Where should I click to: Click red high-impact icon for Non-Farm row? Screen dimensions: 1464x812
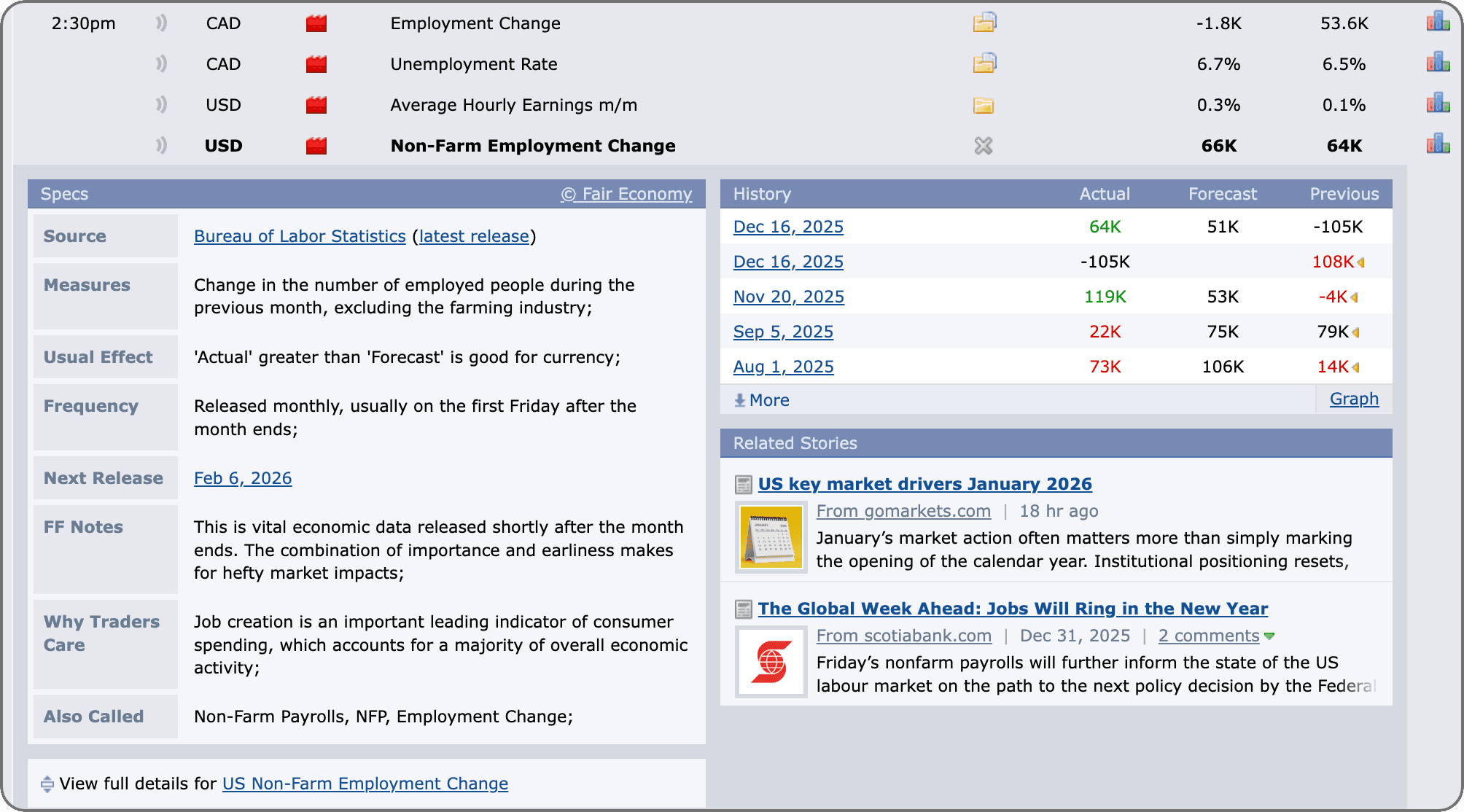[x=316, y=146]
